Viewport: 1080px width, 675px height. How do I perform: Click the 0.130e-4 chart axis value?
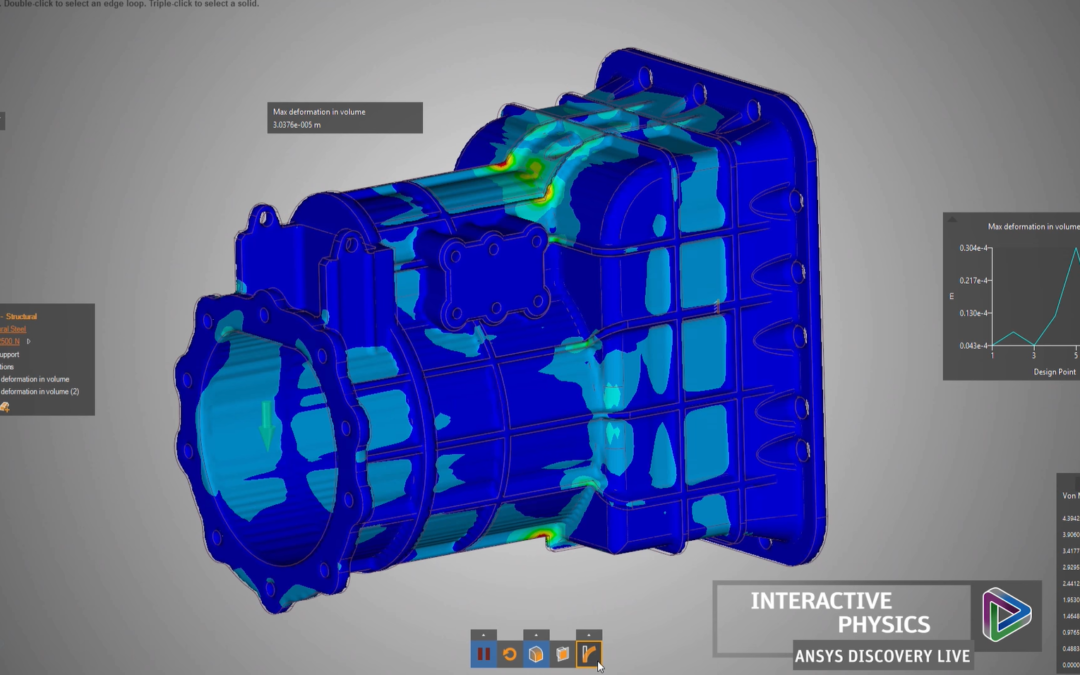point(973,313)
